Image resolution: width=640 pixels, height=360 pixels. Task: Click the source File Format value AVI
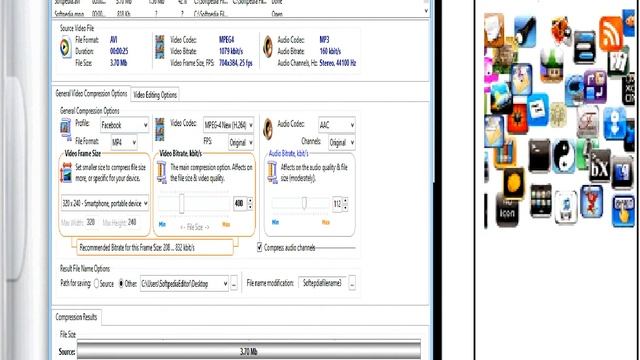[113, 40]
